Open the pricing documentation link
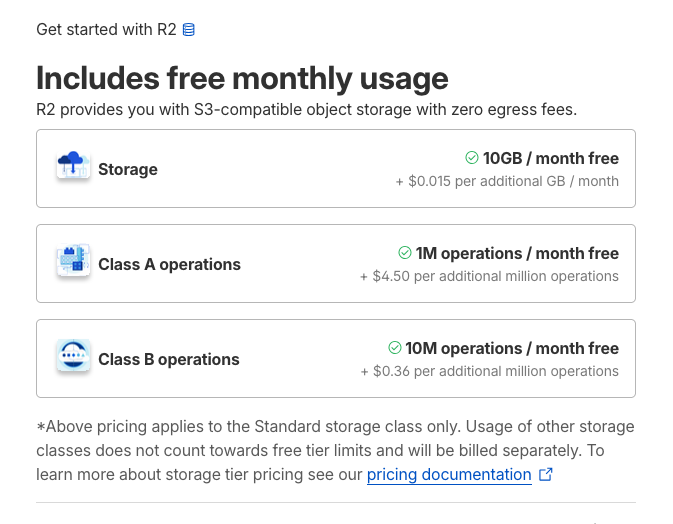673x524 pixels. coord(449,475)
